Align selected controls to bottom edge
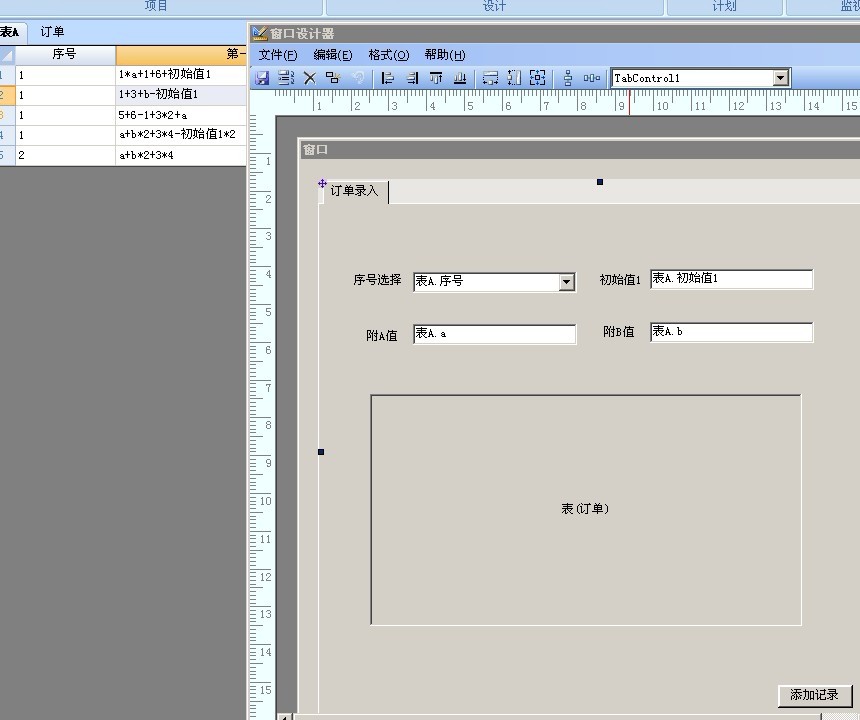This screenshot has height=720, width=860. pos(460,78)
